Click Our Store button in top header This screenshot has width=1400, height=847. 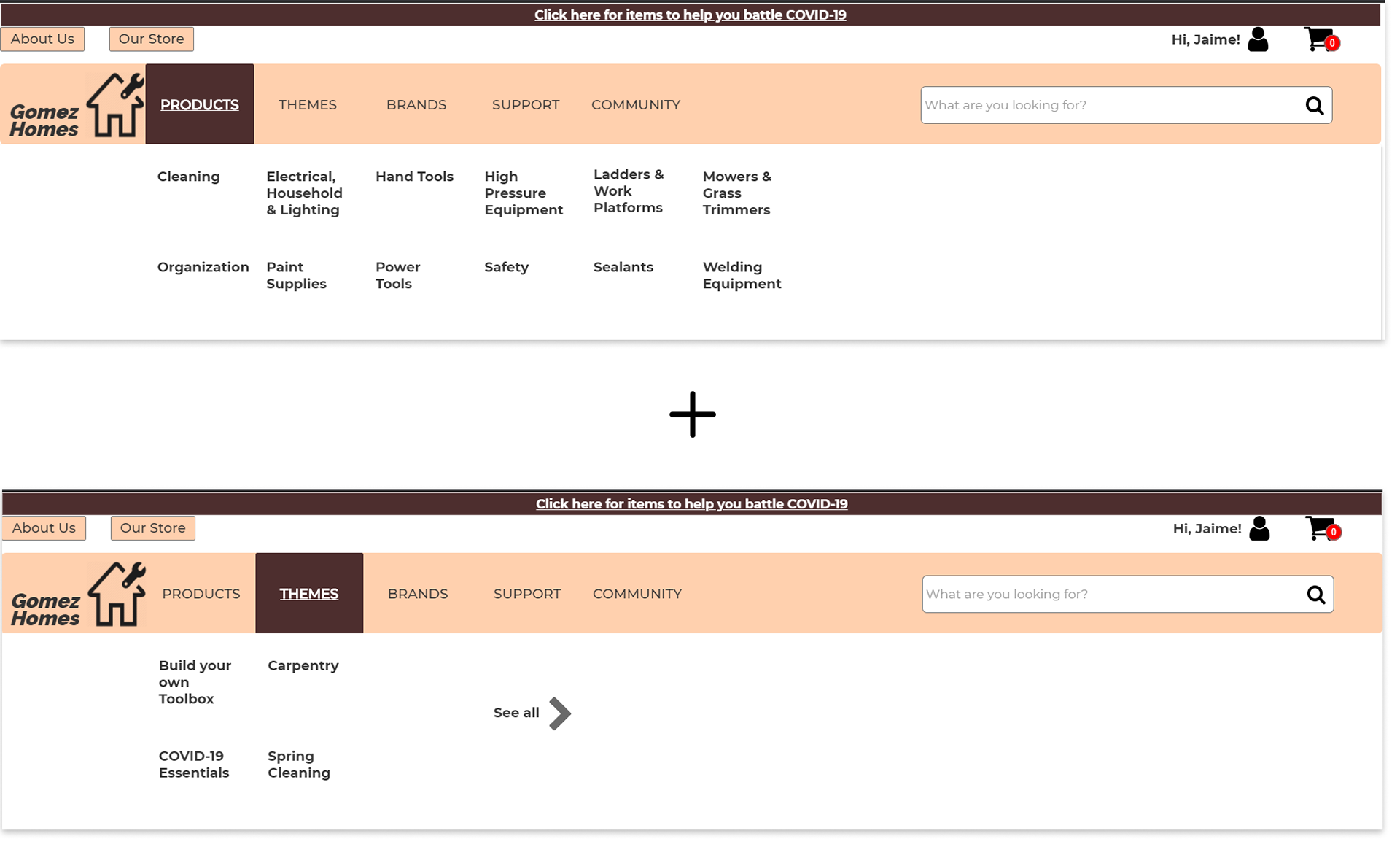point(152,39)
